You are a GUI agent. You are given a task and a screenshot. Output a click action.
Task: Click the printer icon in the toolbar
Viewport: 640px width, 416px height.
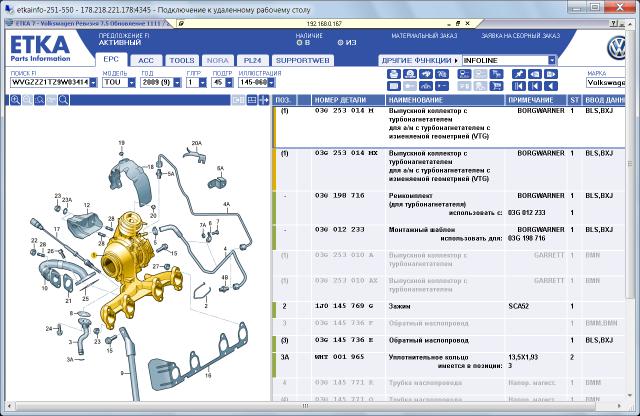click(394, 74)
